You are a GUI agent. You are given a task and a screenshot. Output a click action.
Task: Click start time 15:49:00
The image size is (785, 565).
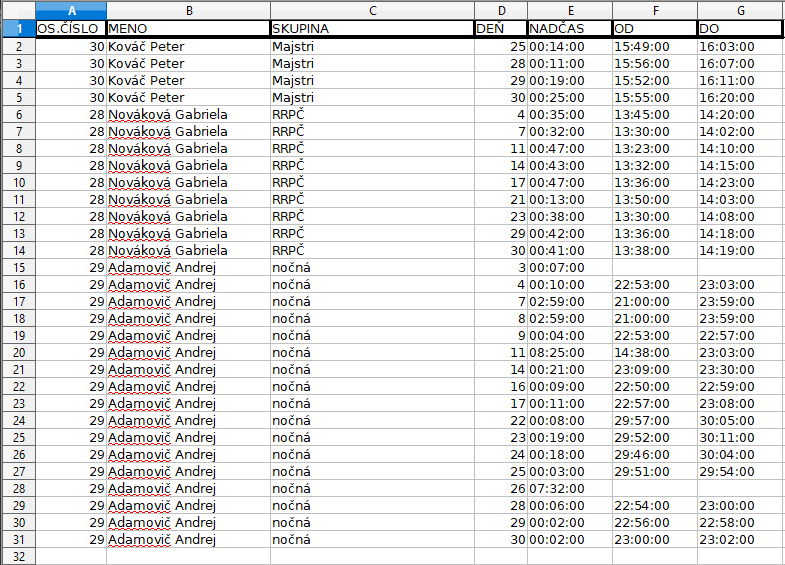[x=655, y=47]
